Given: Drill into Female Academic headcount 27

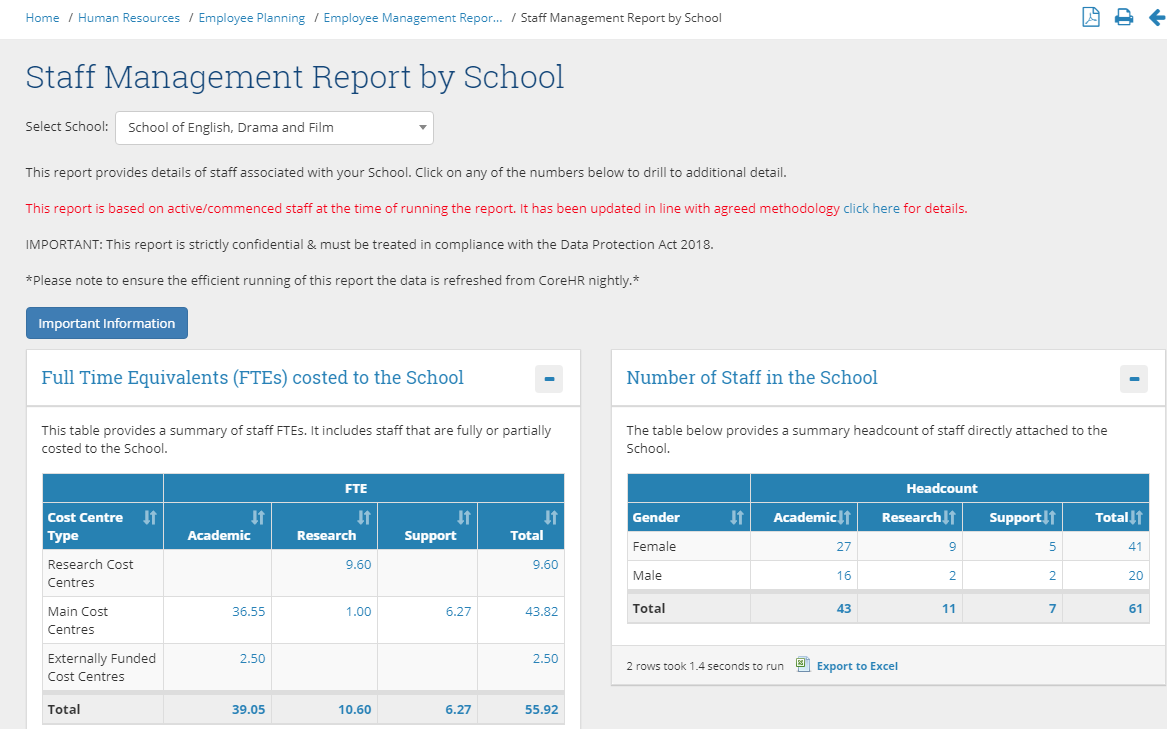Looking at the screenshot, I should pos(843,547).
